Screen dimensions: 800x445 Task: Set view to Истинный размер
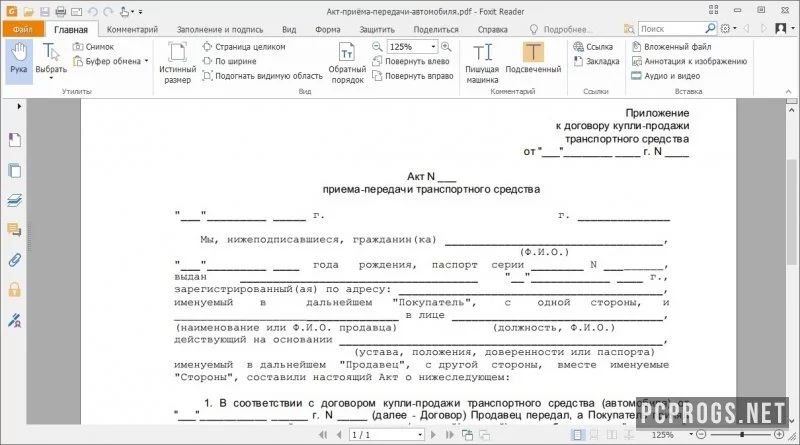(177, 62)
